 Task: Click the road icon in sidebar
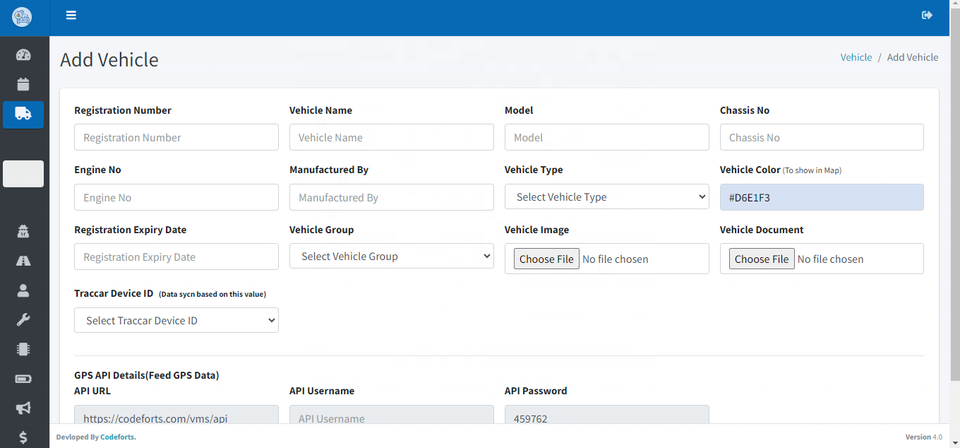pyautogui.click(x=23, y=261)
